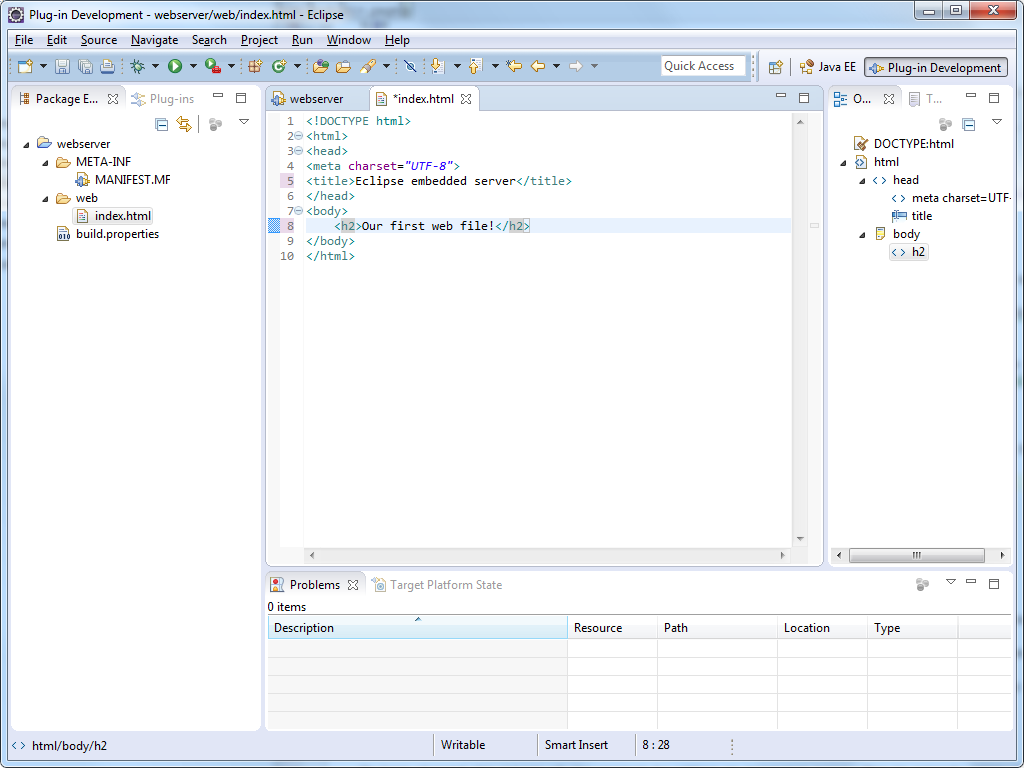
Task: Switch to Target Platform State tab
Action: [x=437, y=584]
